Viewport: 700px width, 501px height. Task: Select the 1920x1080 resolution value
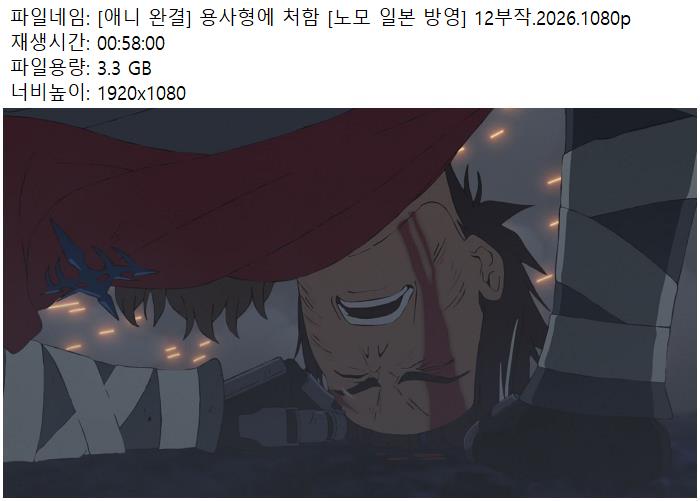[142, 93]
